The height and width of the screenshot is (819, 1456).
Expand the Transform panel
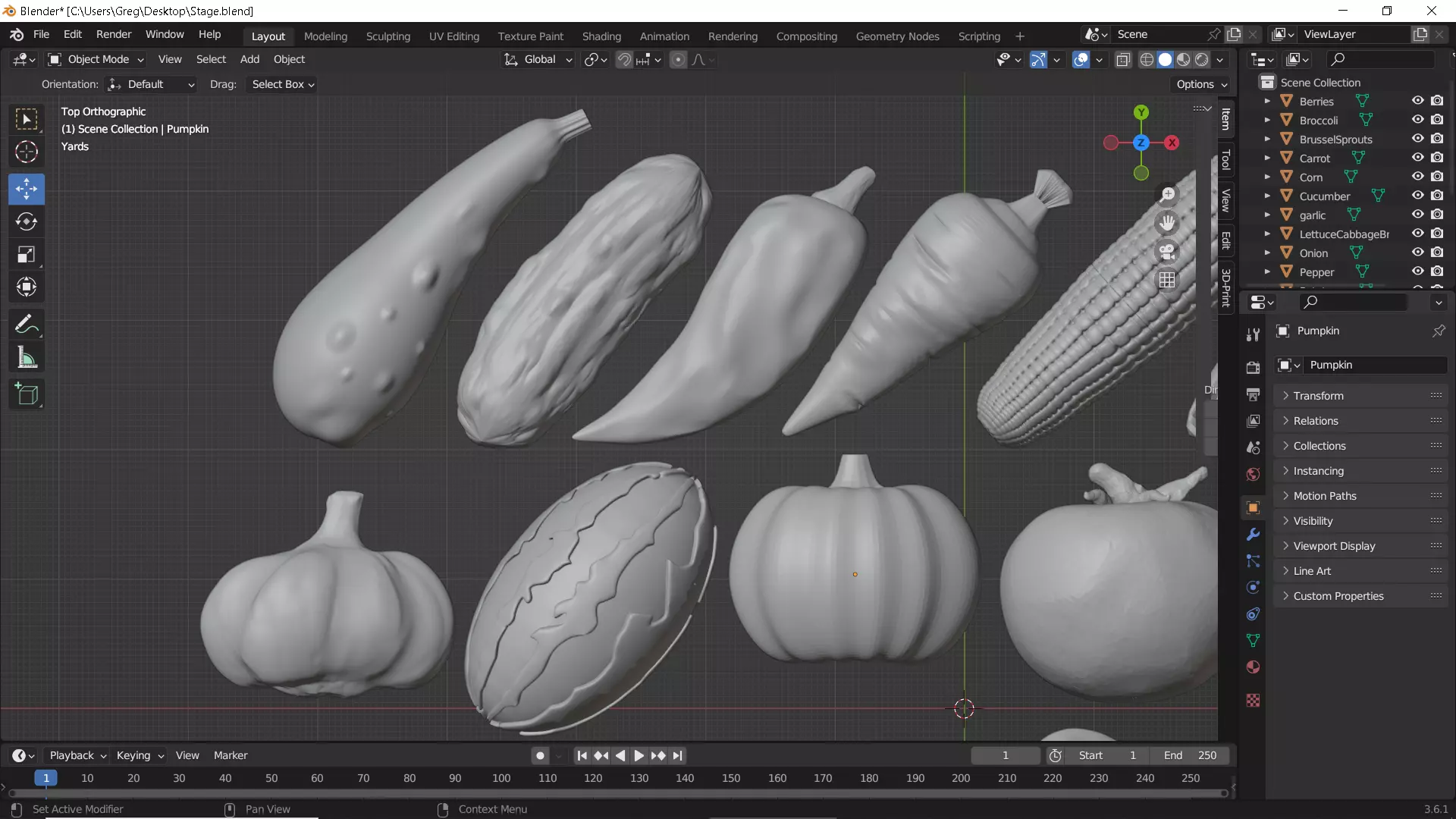[1318, 396]
